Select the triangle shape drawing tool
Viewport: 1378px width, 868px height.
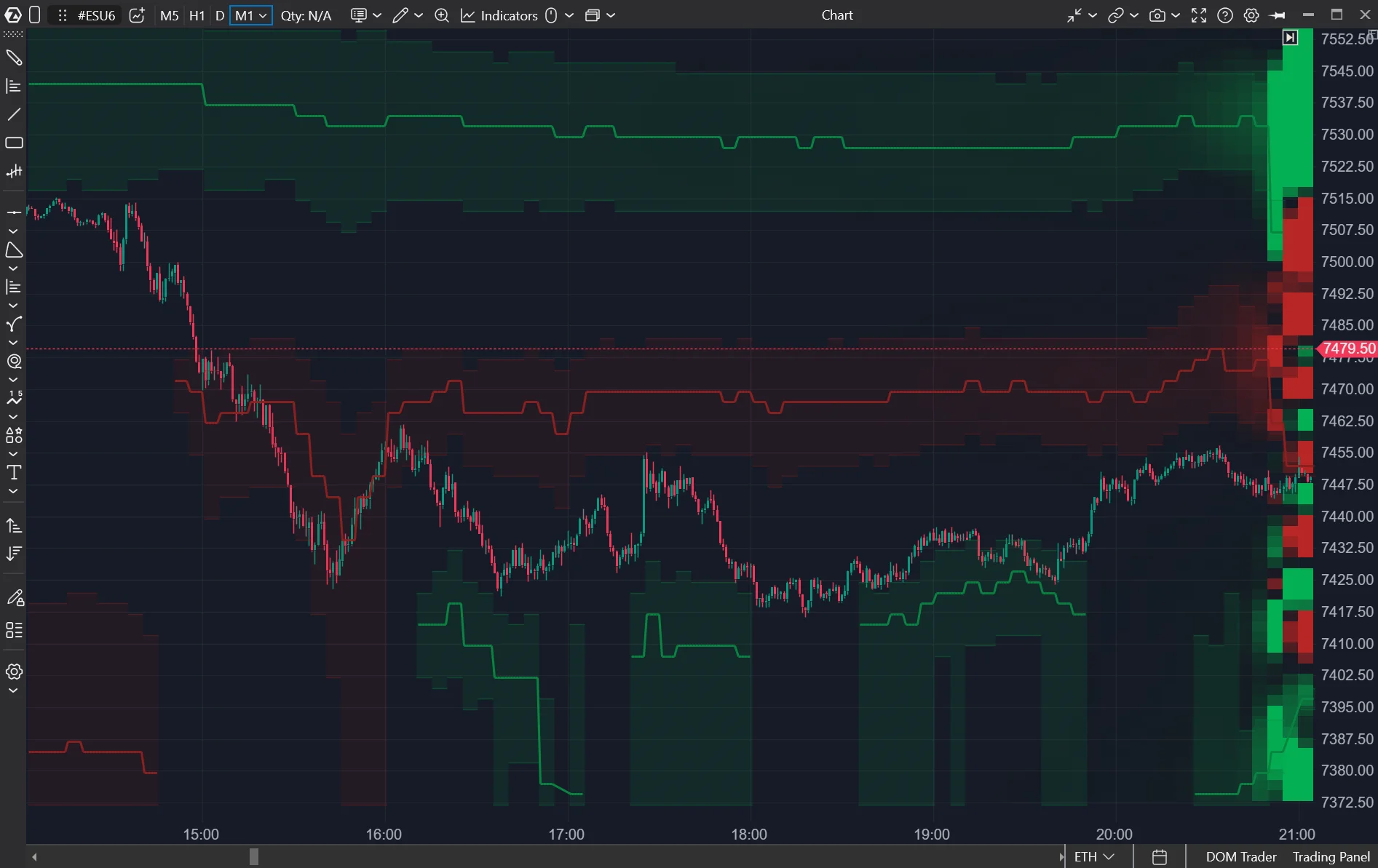point(14,250)
